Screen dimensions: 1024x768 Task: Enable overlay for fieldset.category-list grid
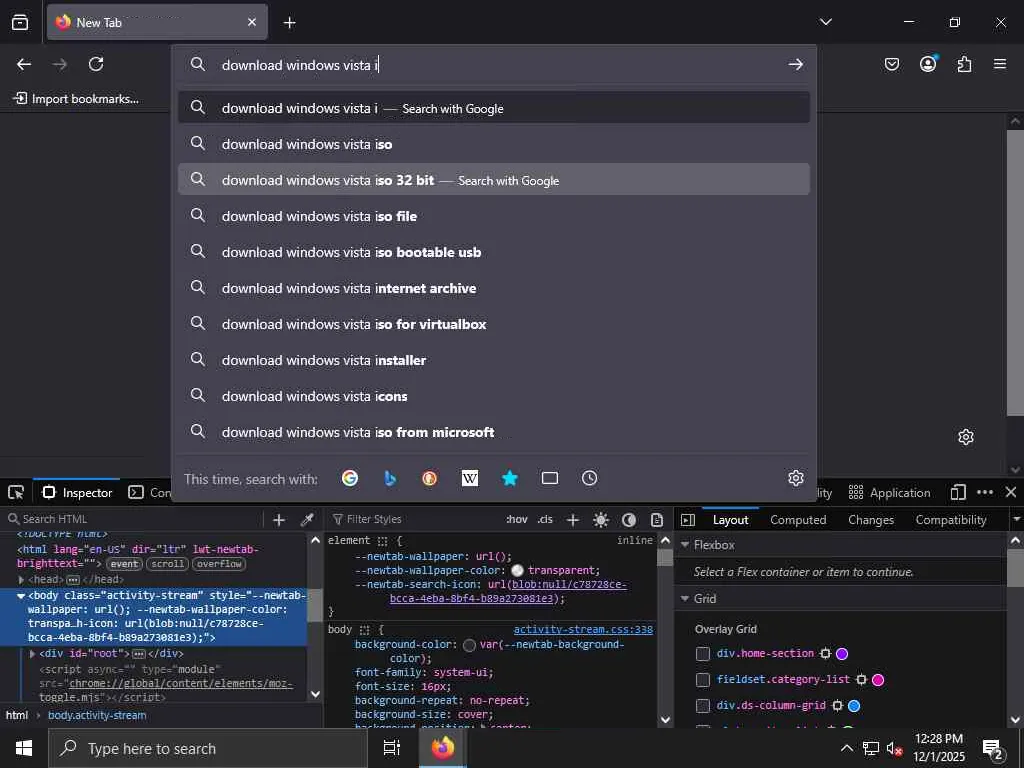tap(703, 680)
